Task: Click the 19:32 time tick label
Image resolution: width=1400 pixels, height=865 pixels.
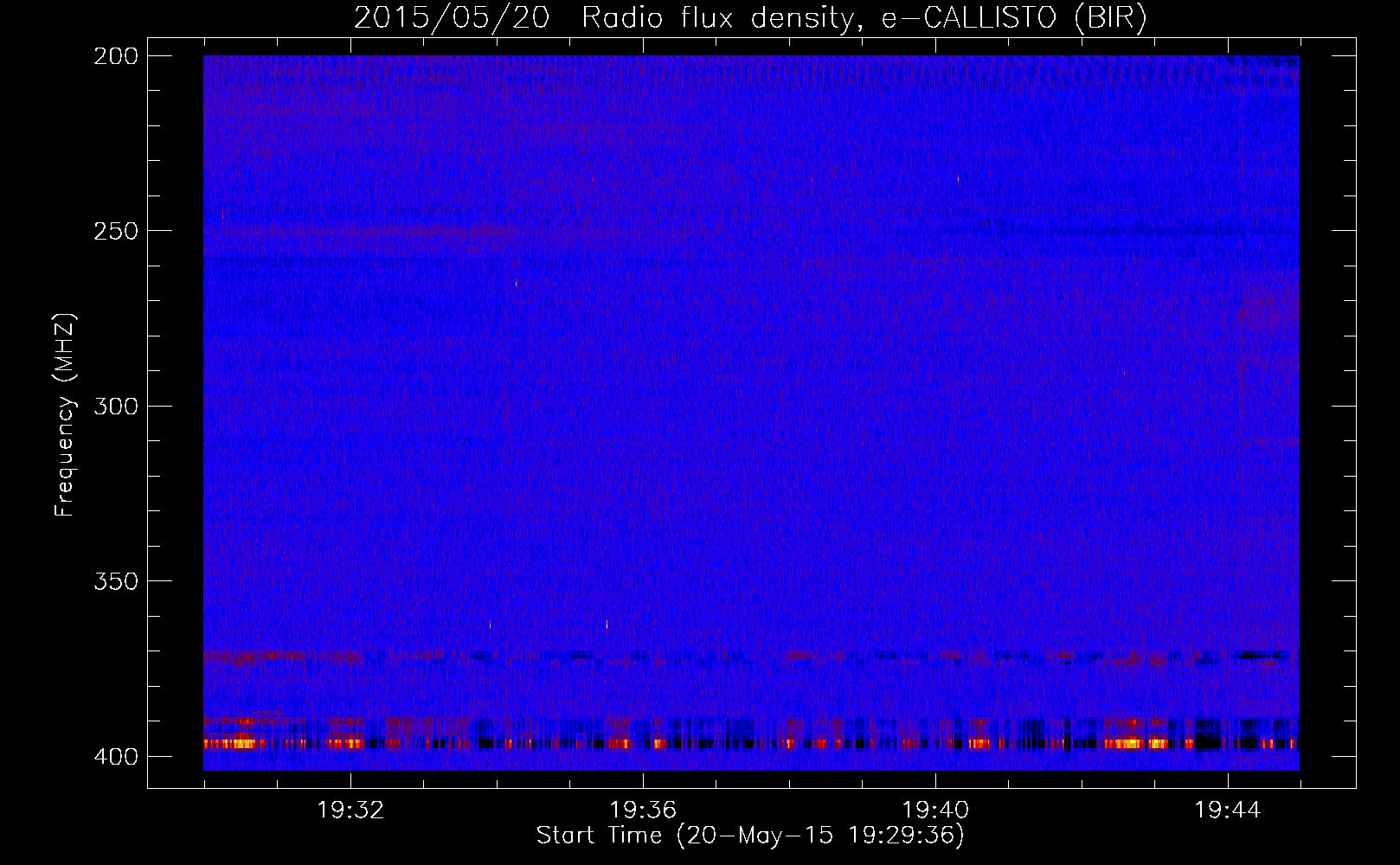Action: tap(350, 811)
